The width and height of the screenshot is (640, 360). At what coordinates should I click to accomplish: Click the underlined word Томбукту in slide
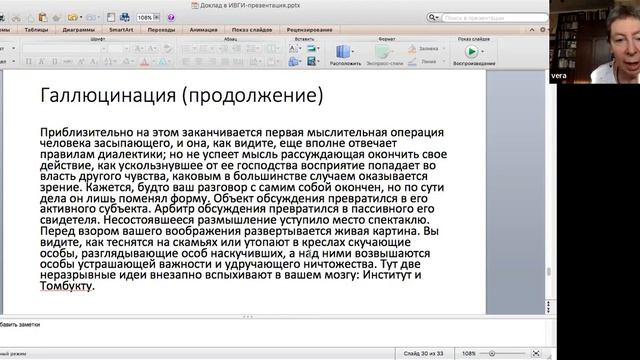tap(66, 286)
